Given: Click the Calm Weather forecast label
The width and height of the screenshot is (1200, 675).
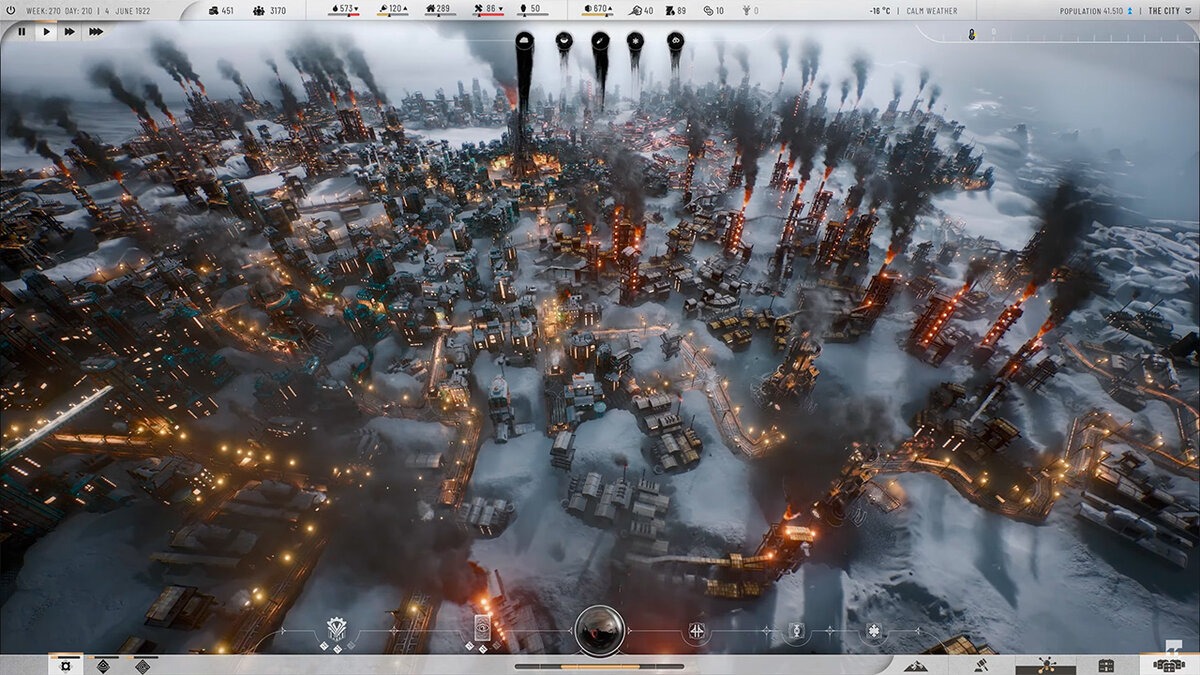Looking at the screenshot, I should coord(932,10).
